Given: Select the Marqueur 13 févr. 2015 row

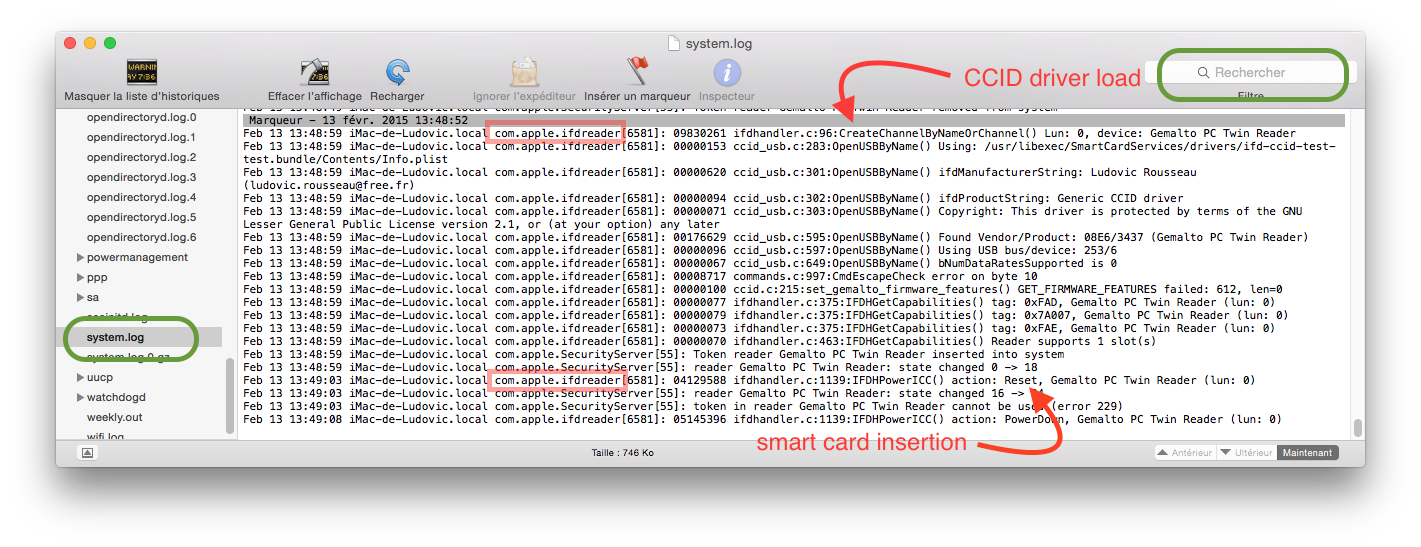Looking at the screenshot, I should pos(794,120).
